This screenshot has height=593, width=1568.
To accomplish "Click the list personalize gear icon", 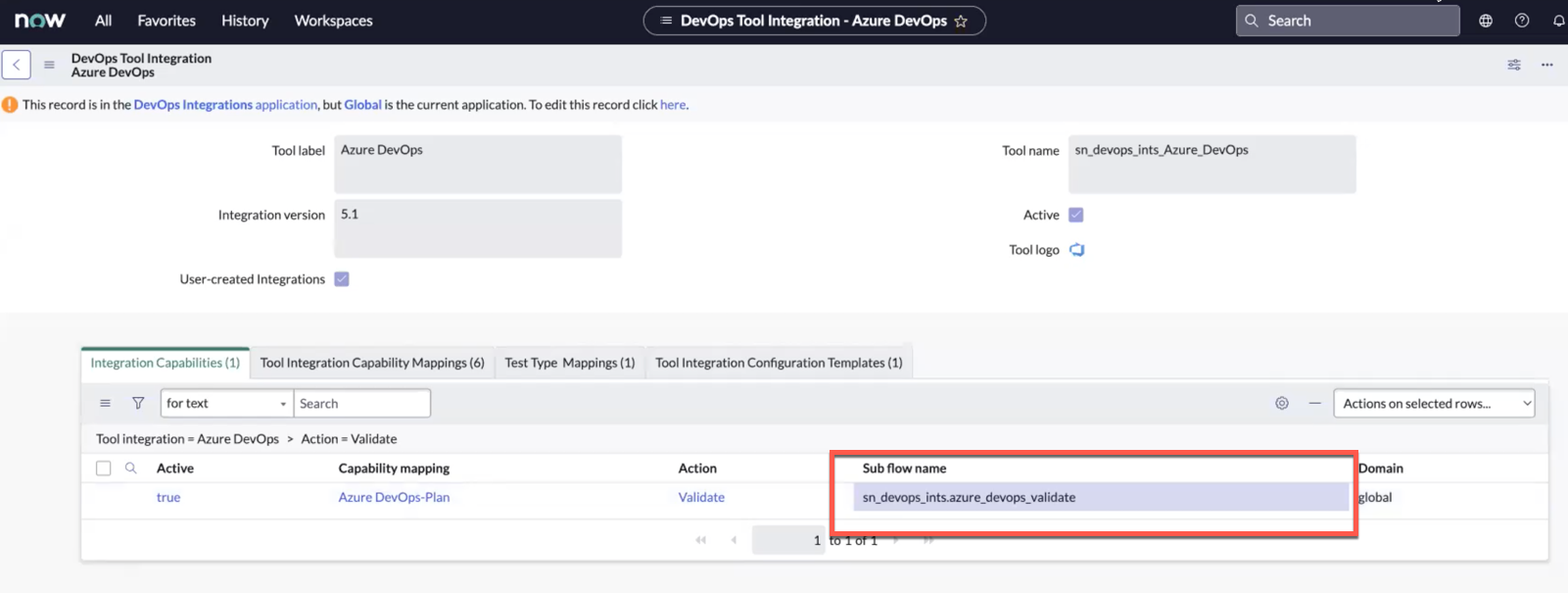I will 1282,403.
